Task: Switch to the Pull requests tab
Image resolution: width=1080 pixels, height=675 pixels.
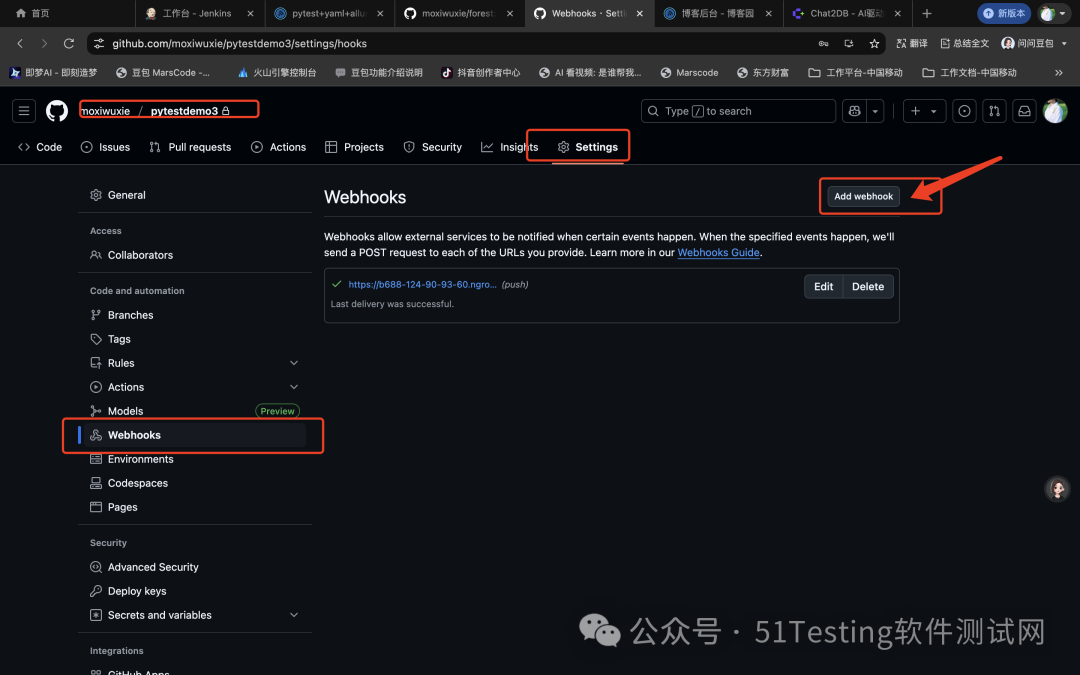Action: pos(190,147)
